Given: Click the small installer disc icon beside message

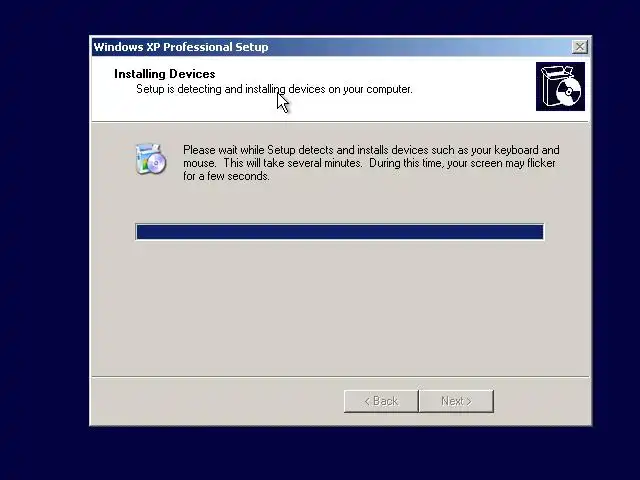Looking at the screenshot, I should point(151,159).
